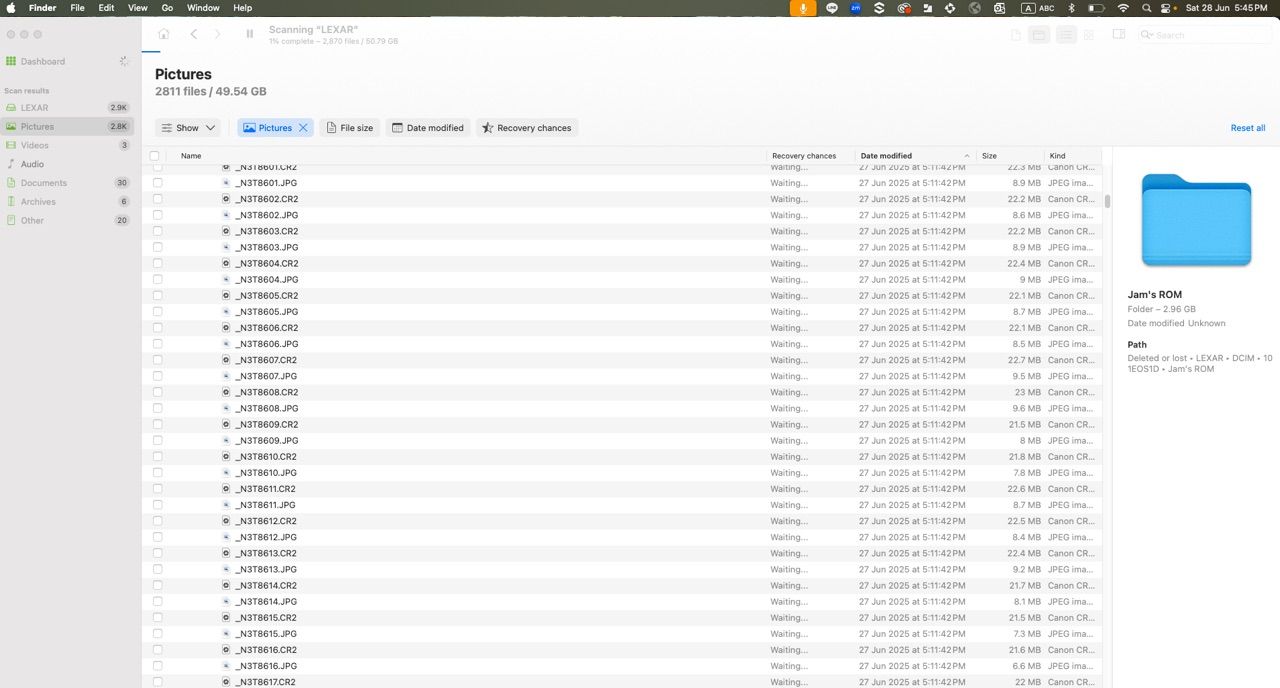
Task: Switch to the folder view icon
Action: [x=1040, y=35]
